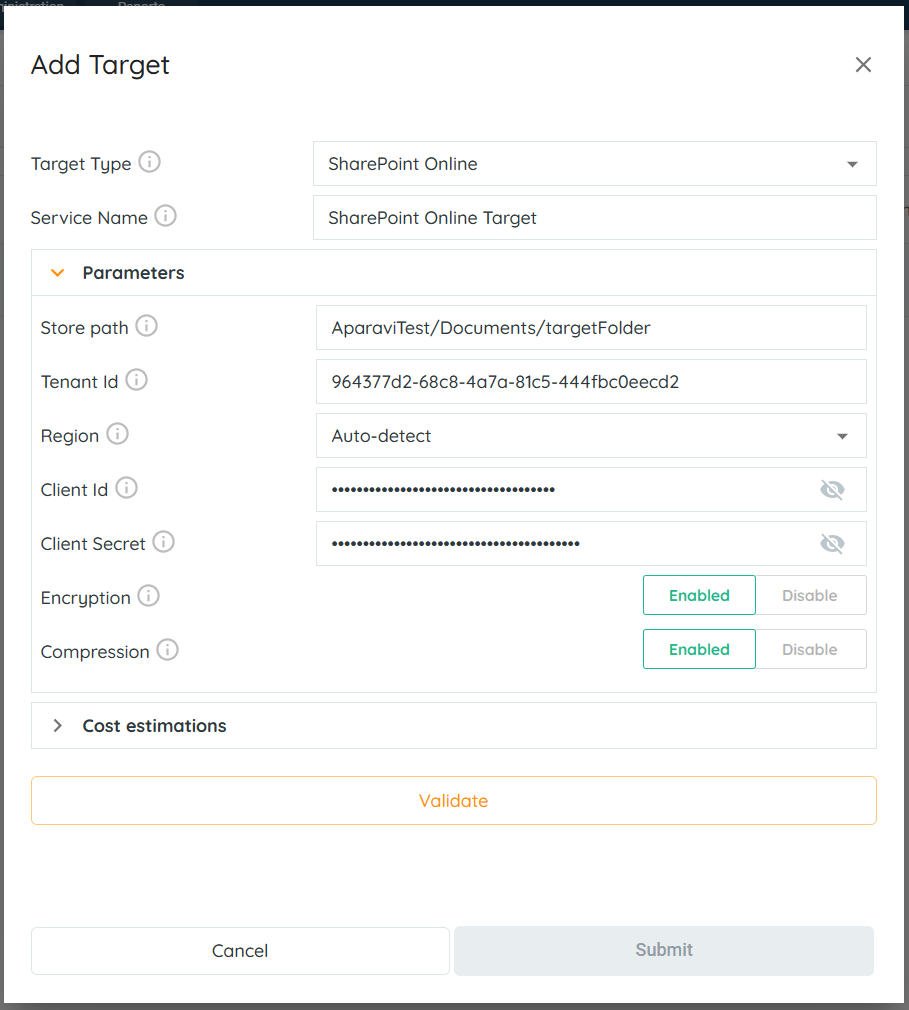The image size is (909, 1010).
Task: Click the Compression info icon
Action: 168,650
